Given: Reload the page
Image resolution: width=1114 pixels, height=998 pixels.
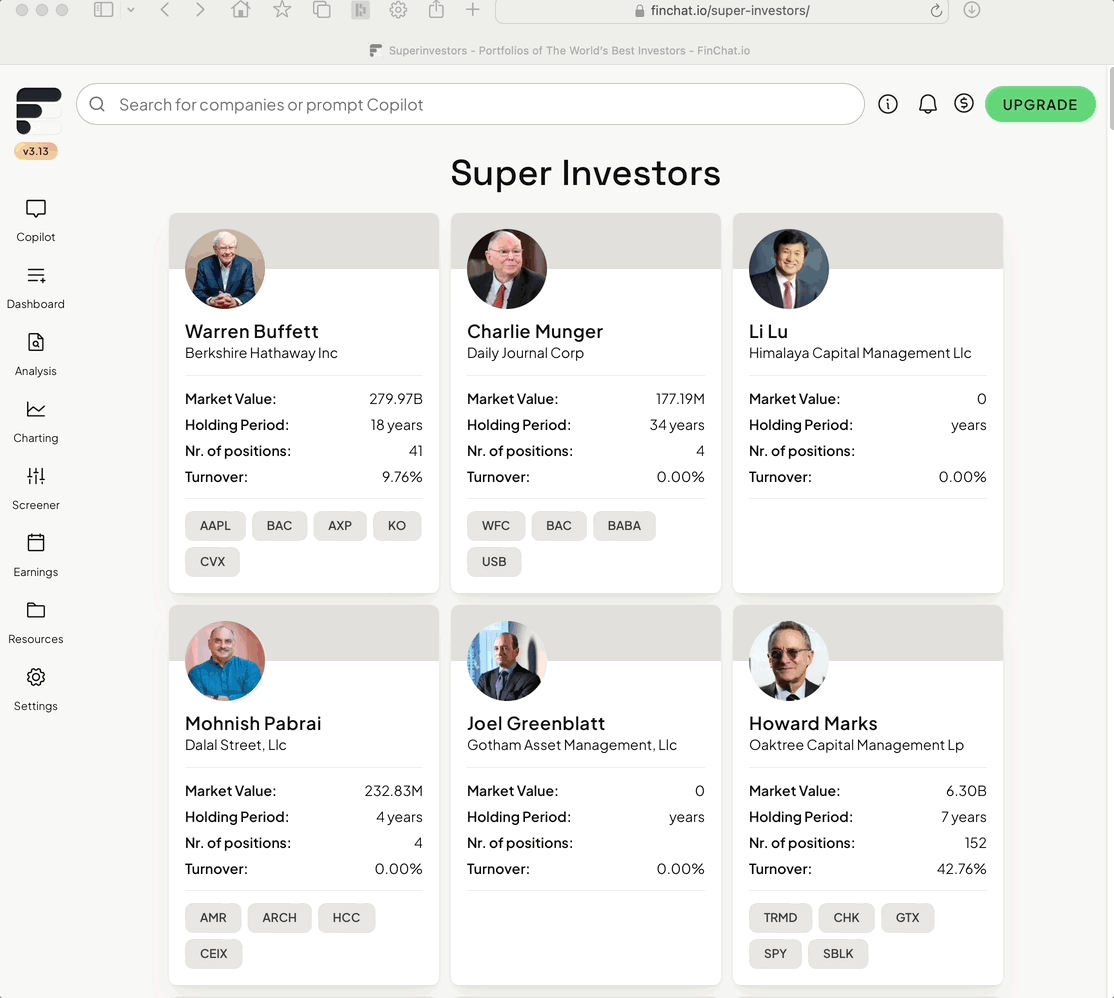Looking at the screenshot, I should coord(936,11).
